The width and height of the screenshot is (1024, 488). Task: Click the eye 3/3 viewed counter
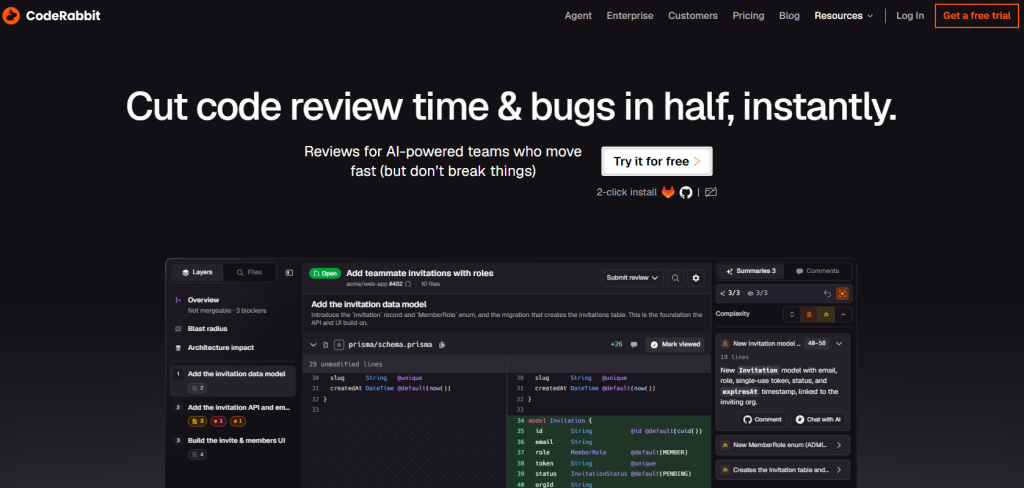click(758, 294)
